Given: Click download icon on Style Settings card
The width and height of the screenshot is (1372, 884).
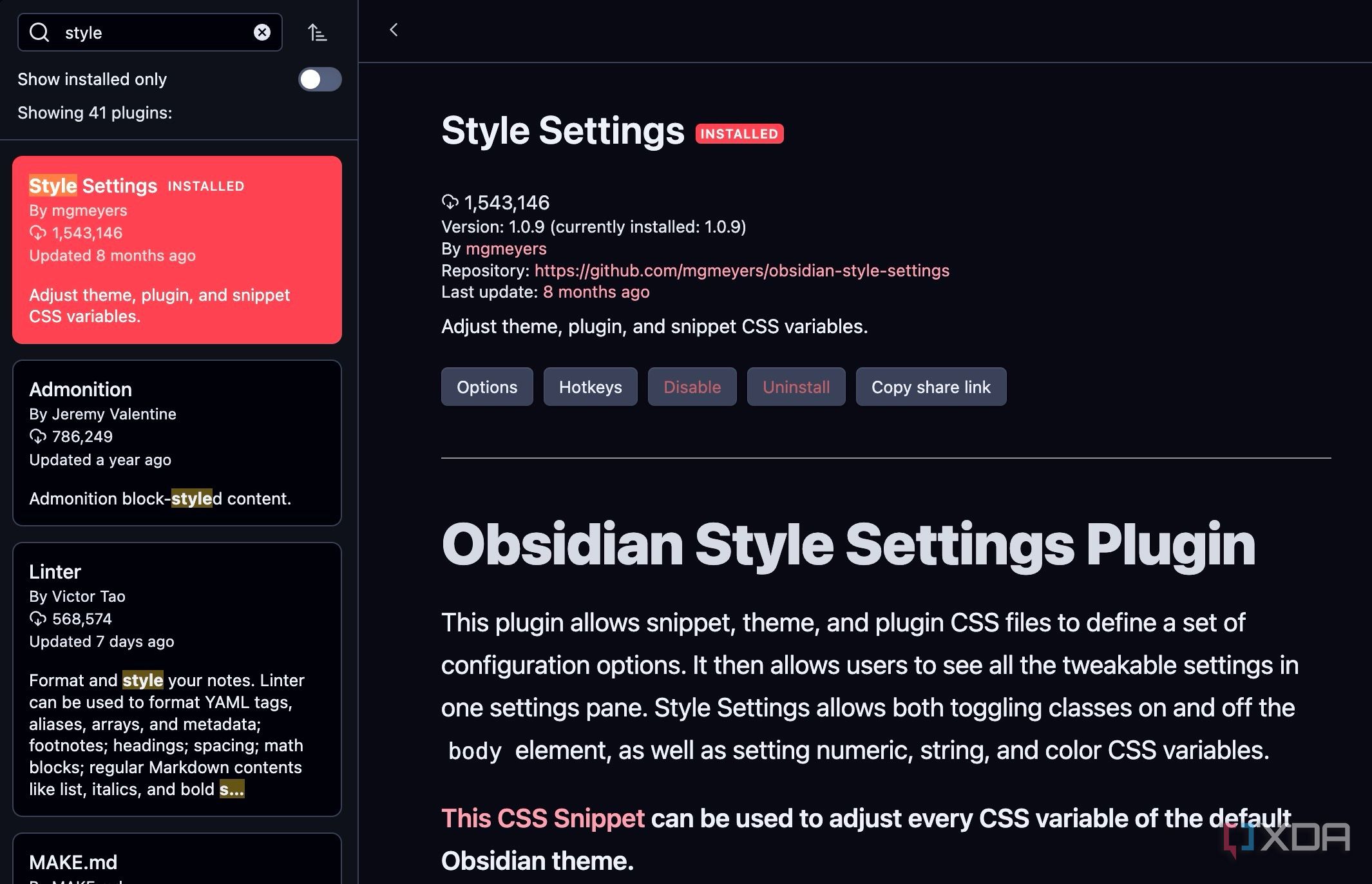Looking at the screenshot, I should click(38, 233).
